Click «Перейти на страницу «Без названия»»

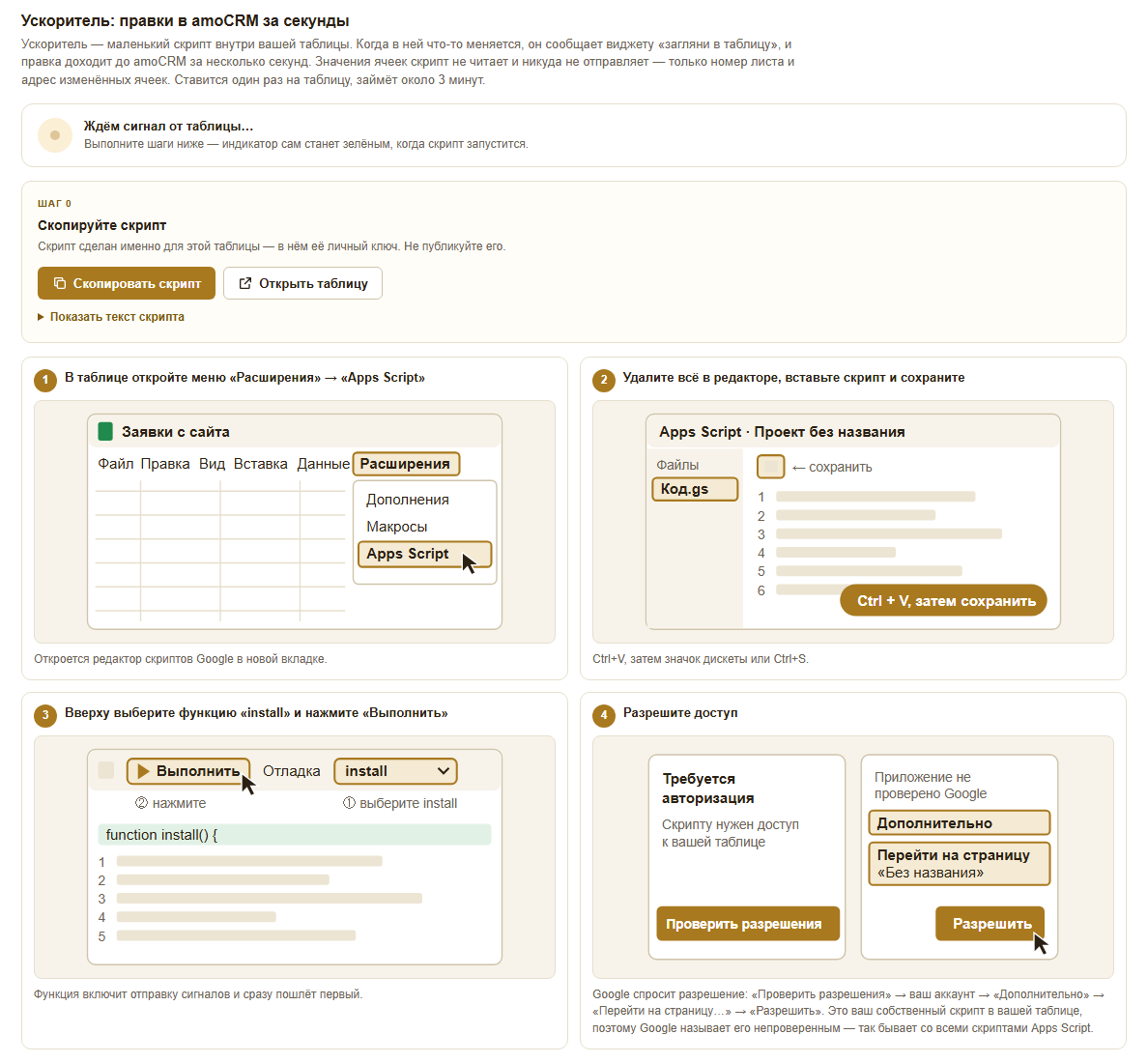tap(960, 864)
